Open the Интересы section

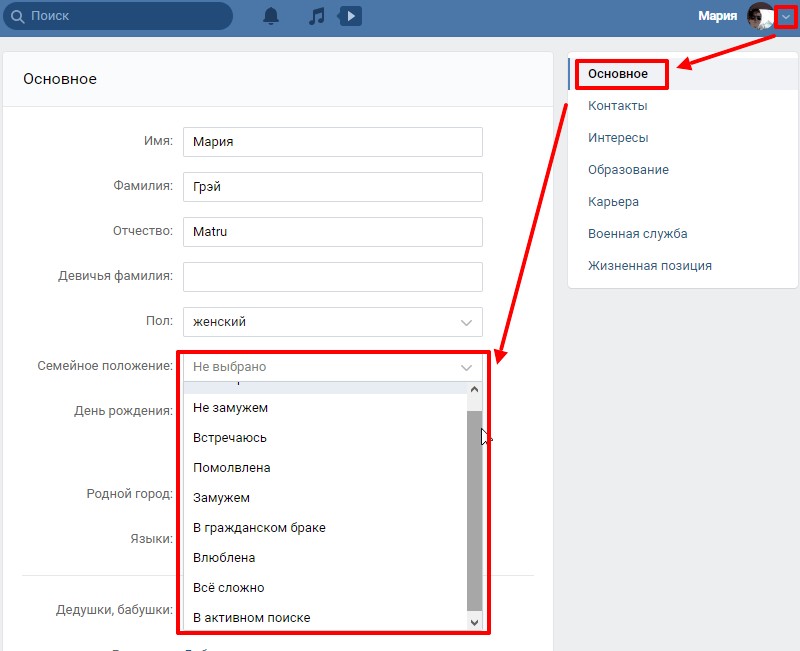tap(618, 138)
